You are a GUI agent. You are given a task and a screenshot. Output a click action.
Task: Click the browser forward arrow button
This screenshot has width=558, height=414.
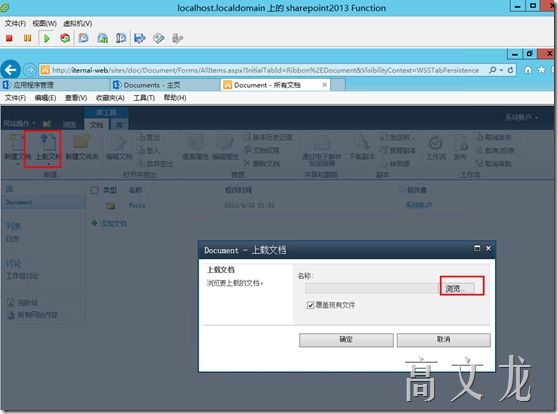pyautogui.click(x=30, y=70)
